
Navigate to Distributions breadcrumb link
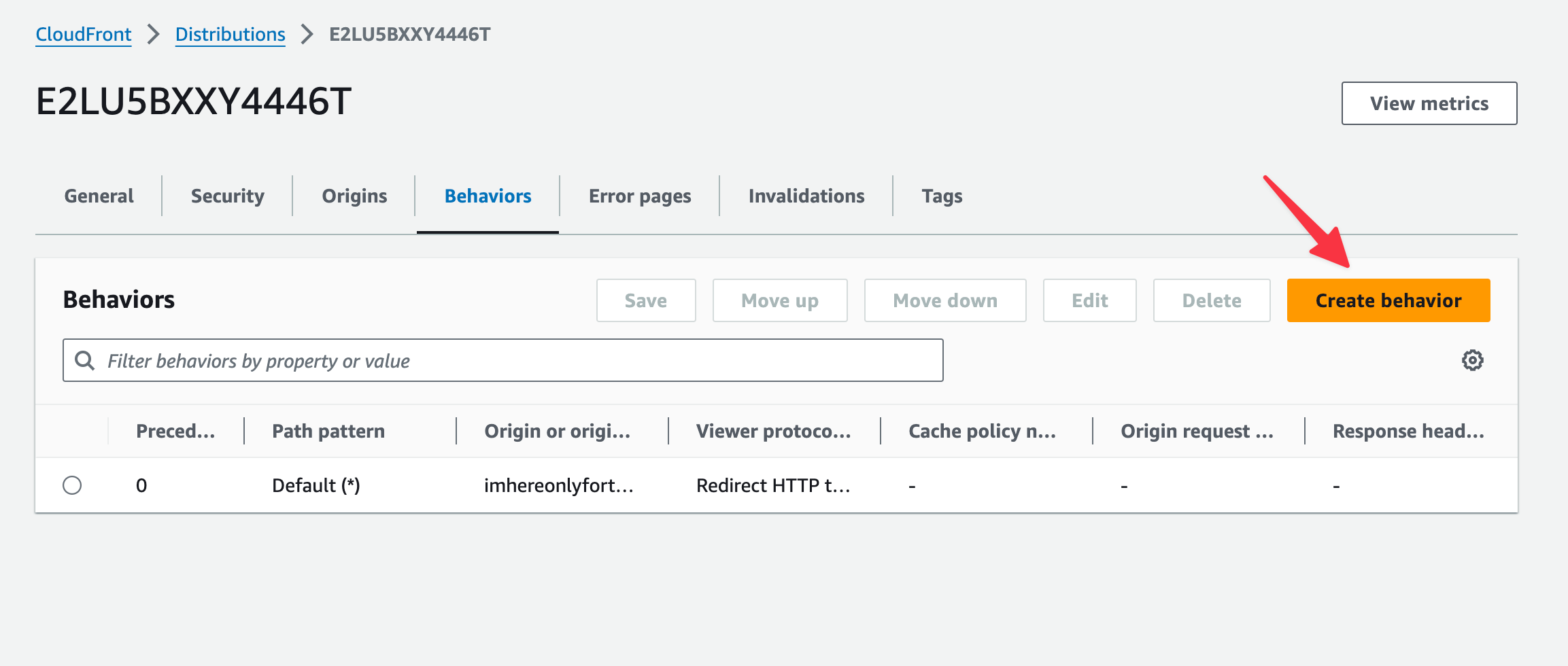[230, 34]
